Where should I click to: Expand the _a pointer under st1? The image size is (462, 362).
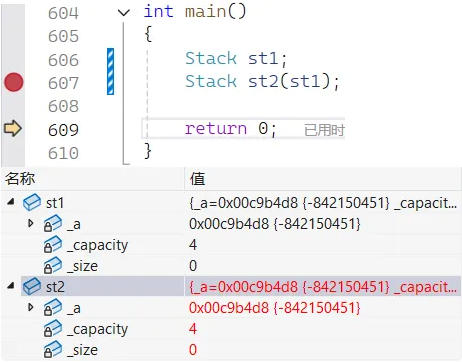click(x=31, y=223)
